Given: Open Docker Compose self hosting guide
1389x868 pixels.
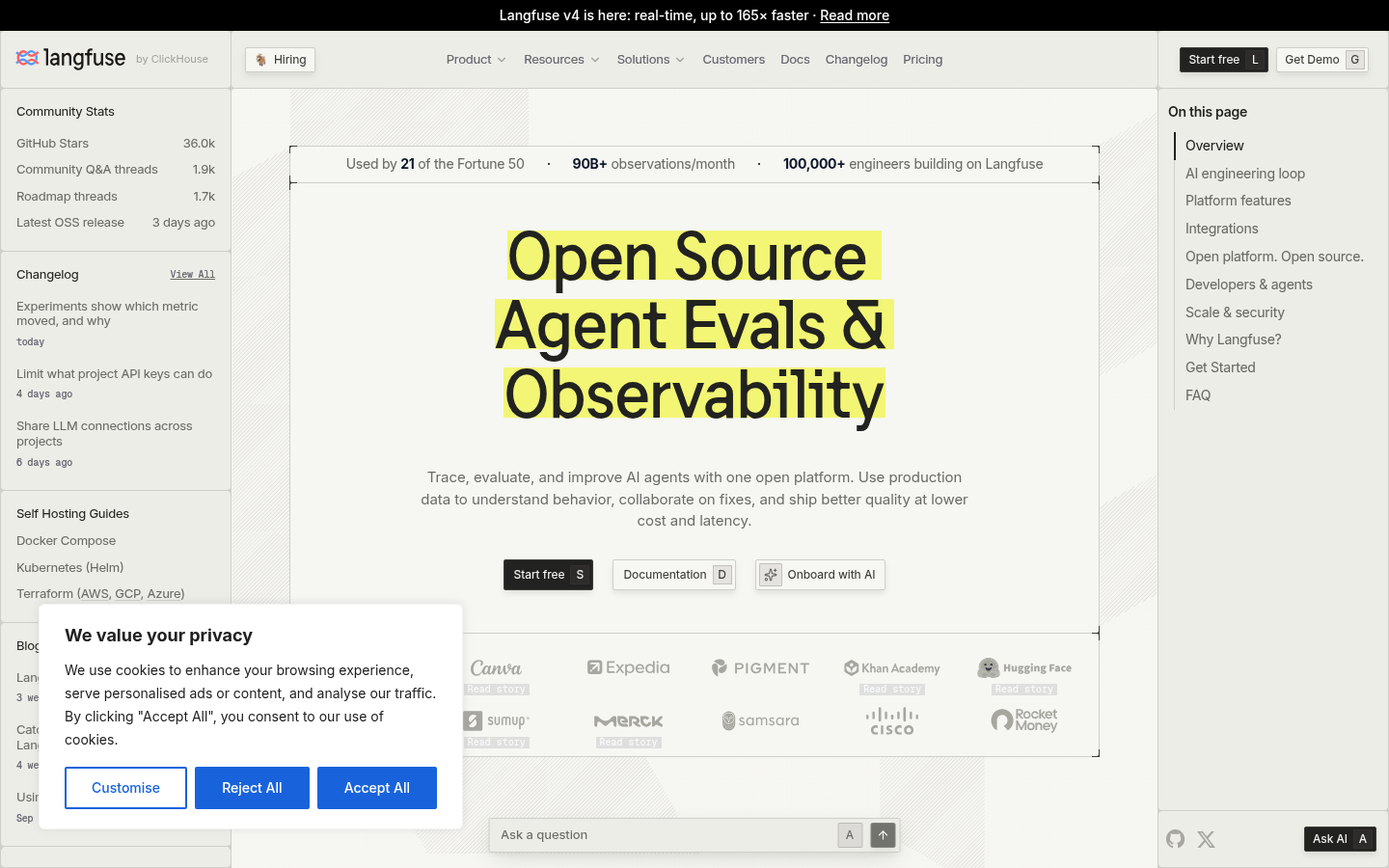Looking at the screenshot, I should (66, 541).
